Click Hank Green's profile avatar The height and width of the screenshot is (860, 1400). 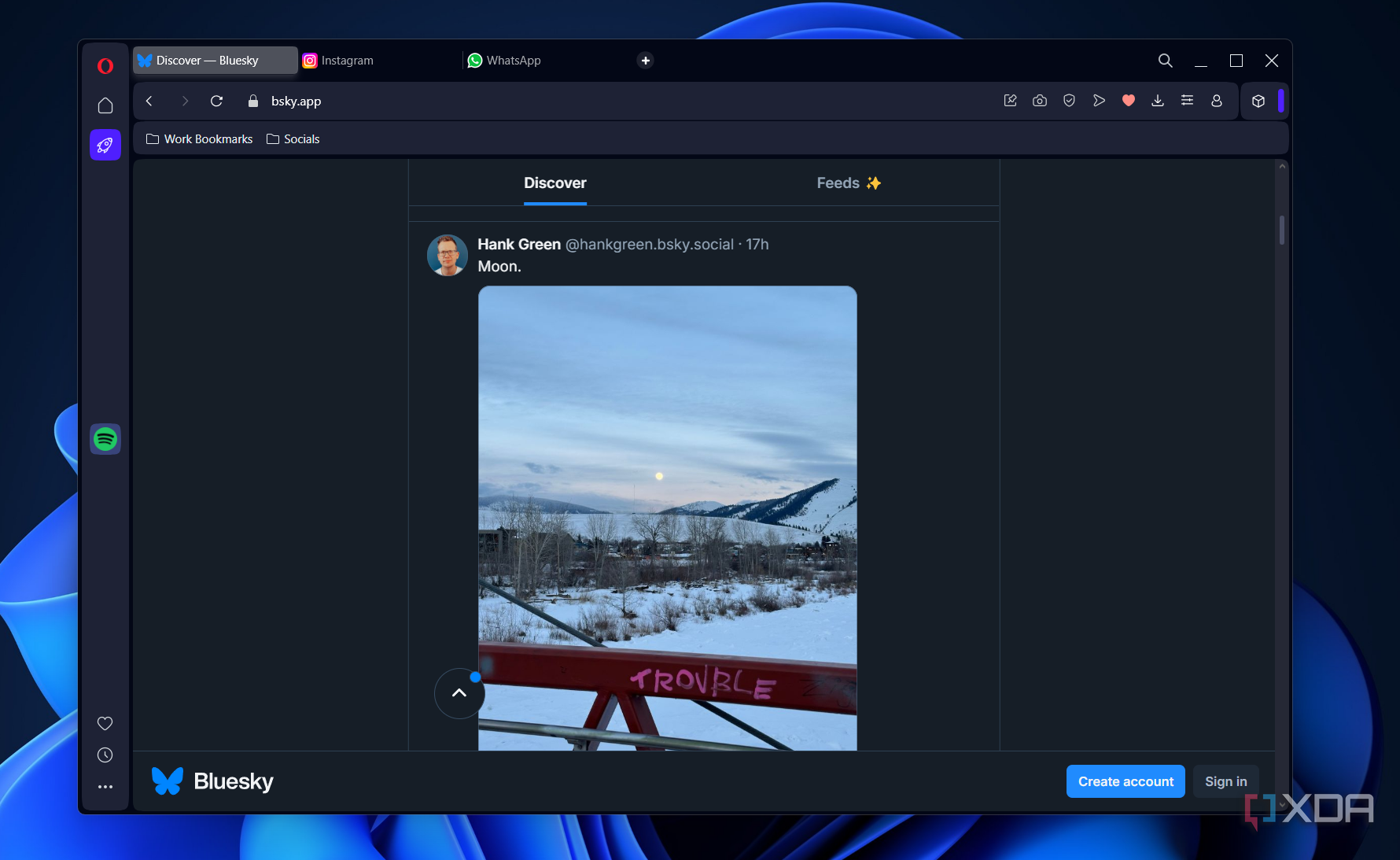click(x=448, y=256)
